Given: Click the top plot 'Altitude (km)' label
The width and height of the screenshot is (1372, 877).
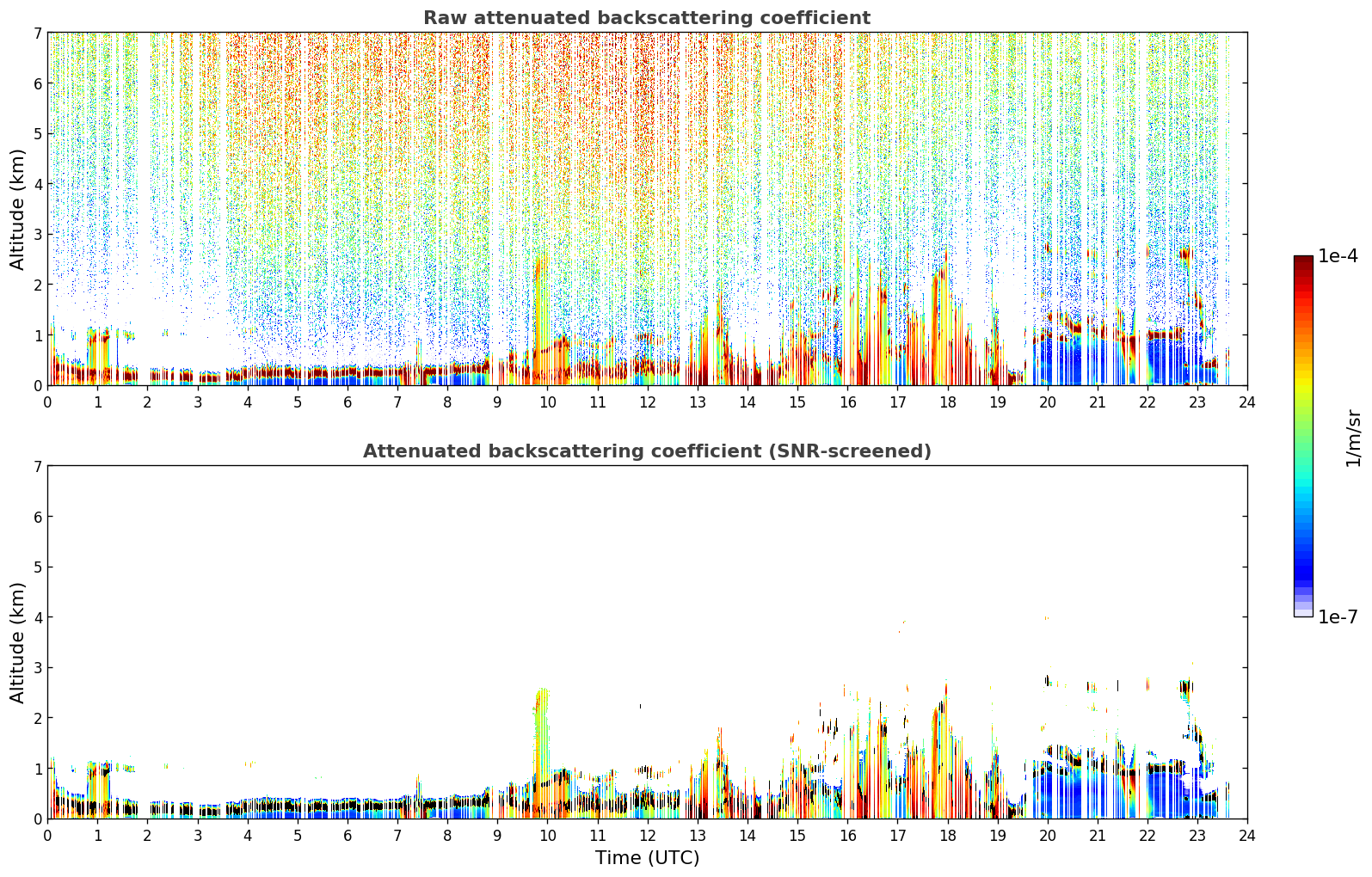Looking at the screenshot, I should pos(18,209).
